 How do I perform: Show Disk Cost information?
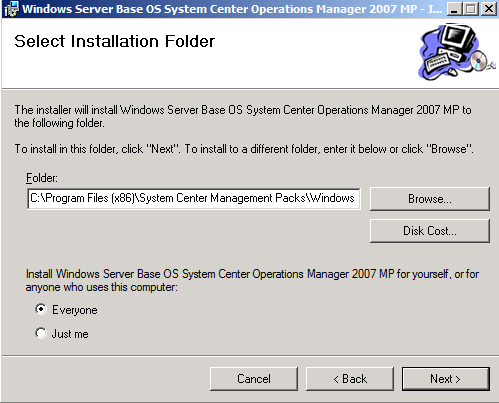click(x=430, y=231)
